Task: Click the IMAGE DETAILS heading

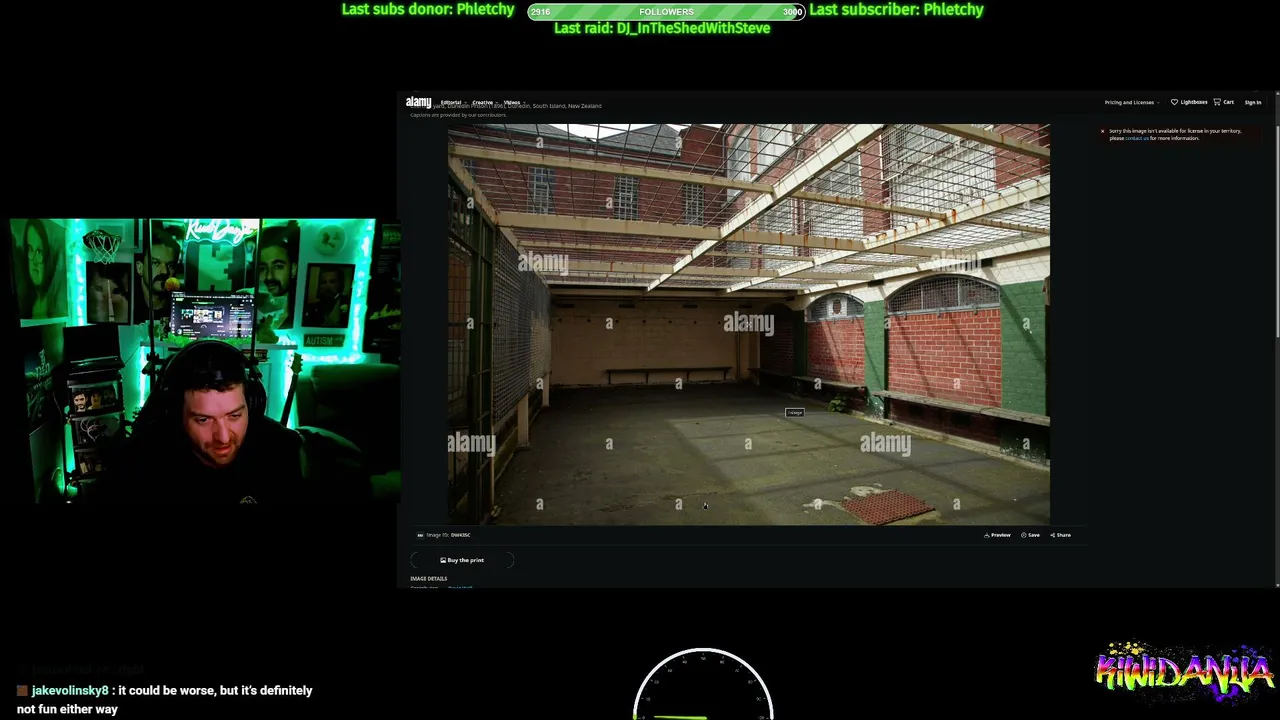Action: tap(429, 579)
